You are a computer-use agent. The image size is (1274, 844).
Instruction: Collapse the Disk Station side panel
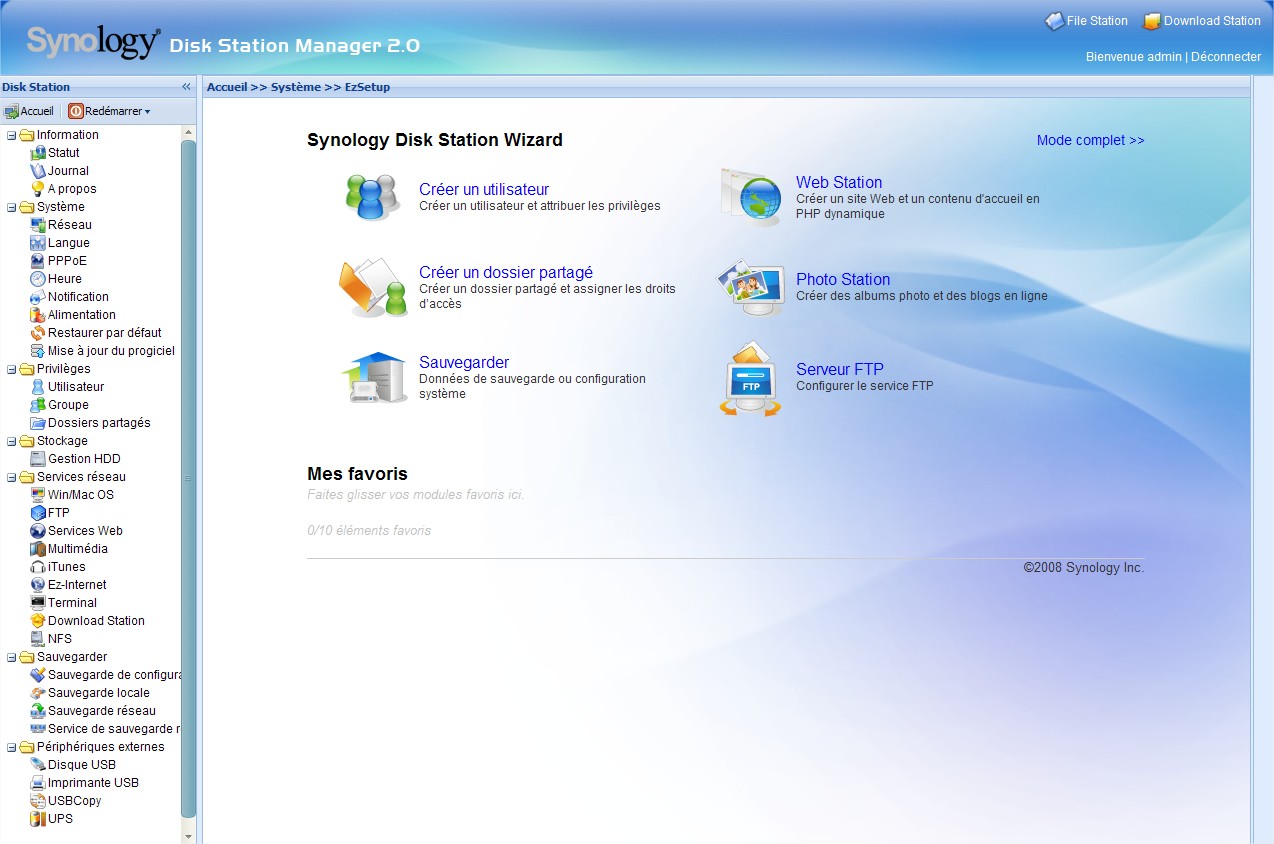tap(186, 87)
